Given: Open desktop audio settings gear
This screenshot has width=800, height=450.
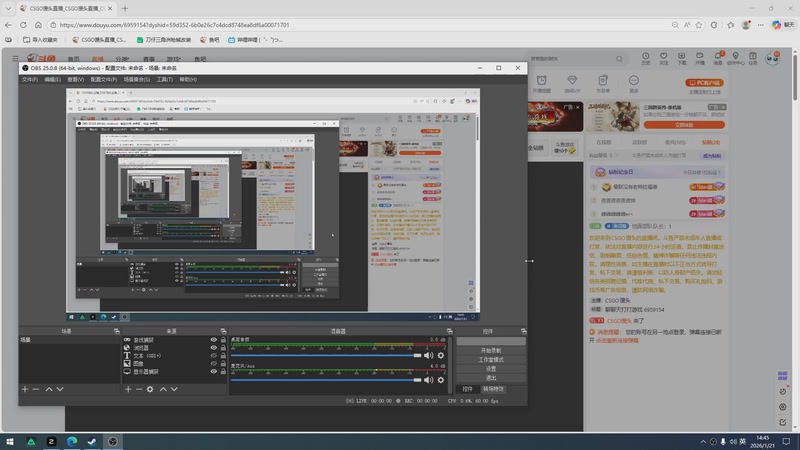Looking at the screenshot, I should [441, 355].
